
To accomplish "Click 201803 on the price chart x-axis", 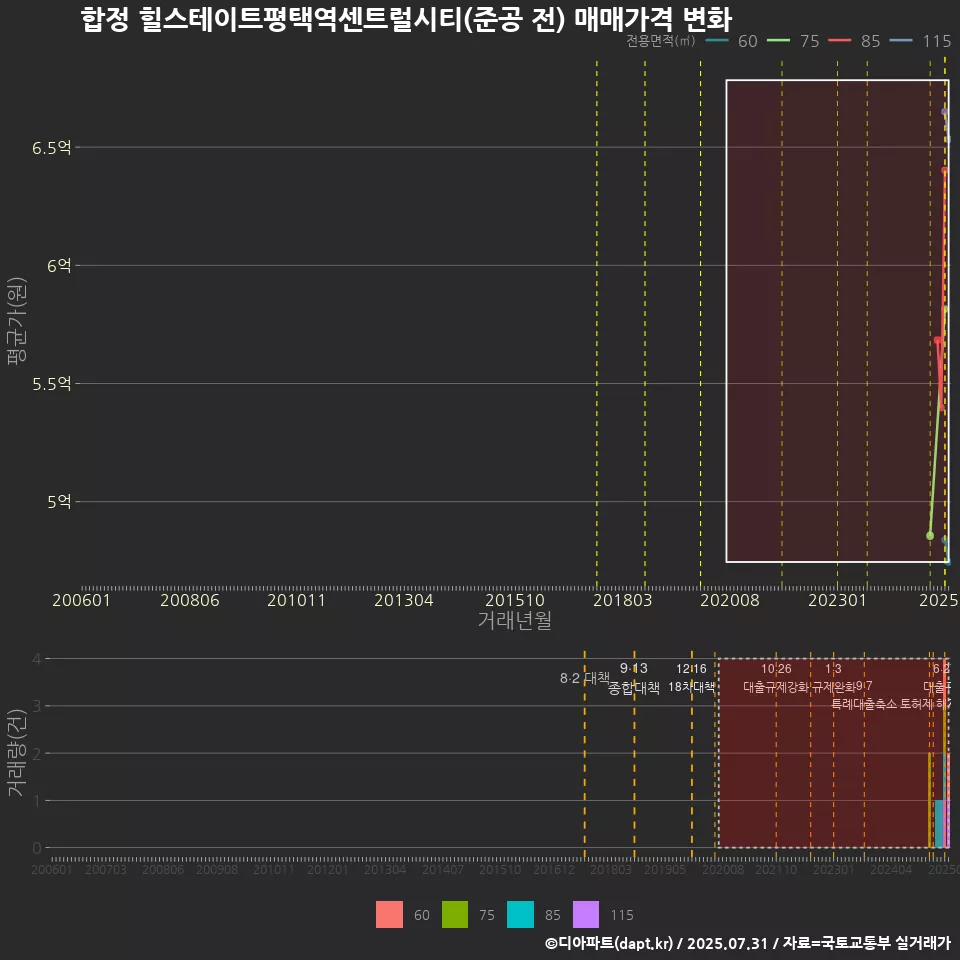I will 623,600.
